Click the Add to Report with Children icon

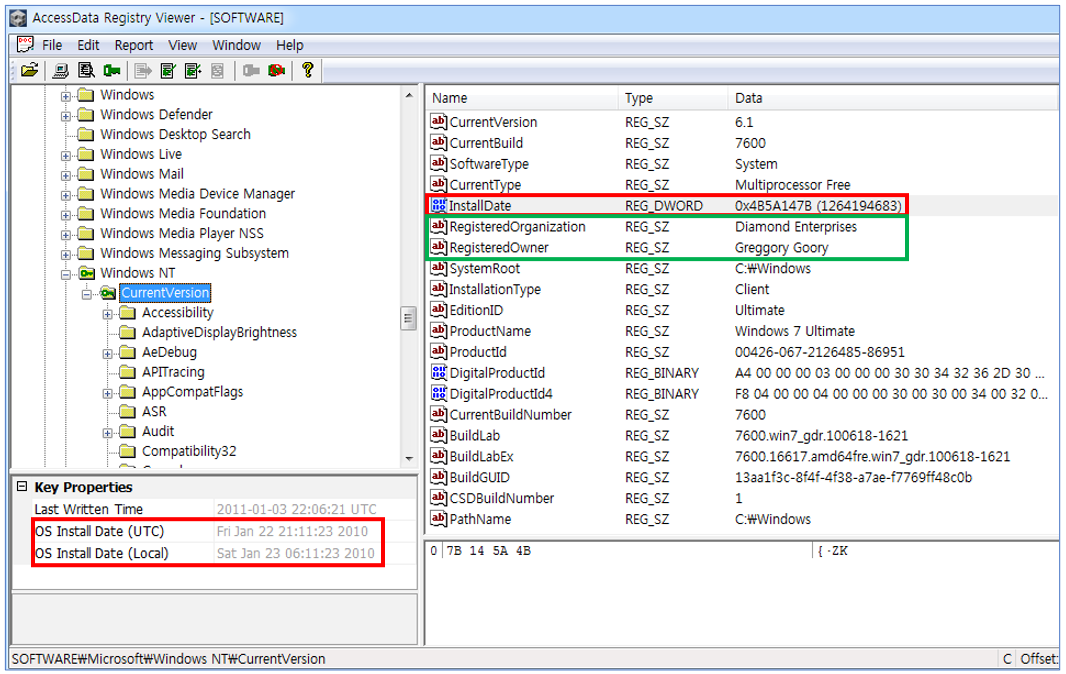coord(193,70)
